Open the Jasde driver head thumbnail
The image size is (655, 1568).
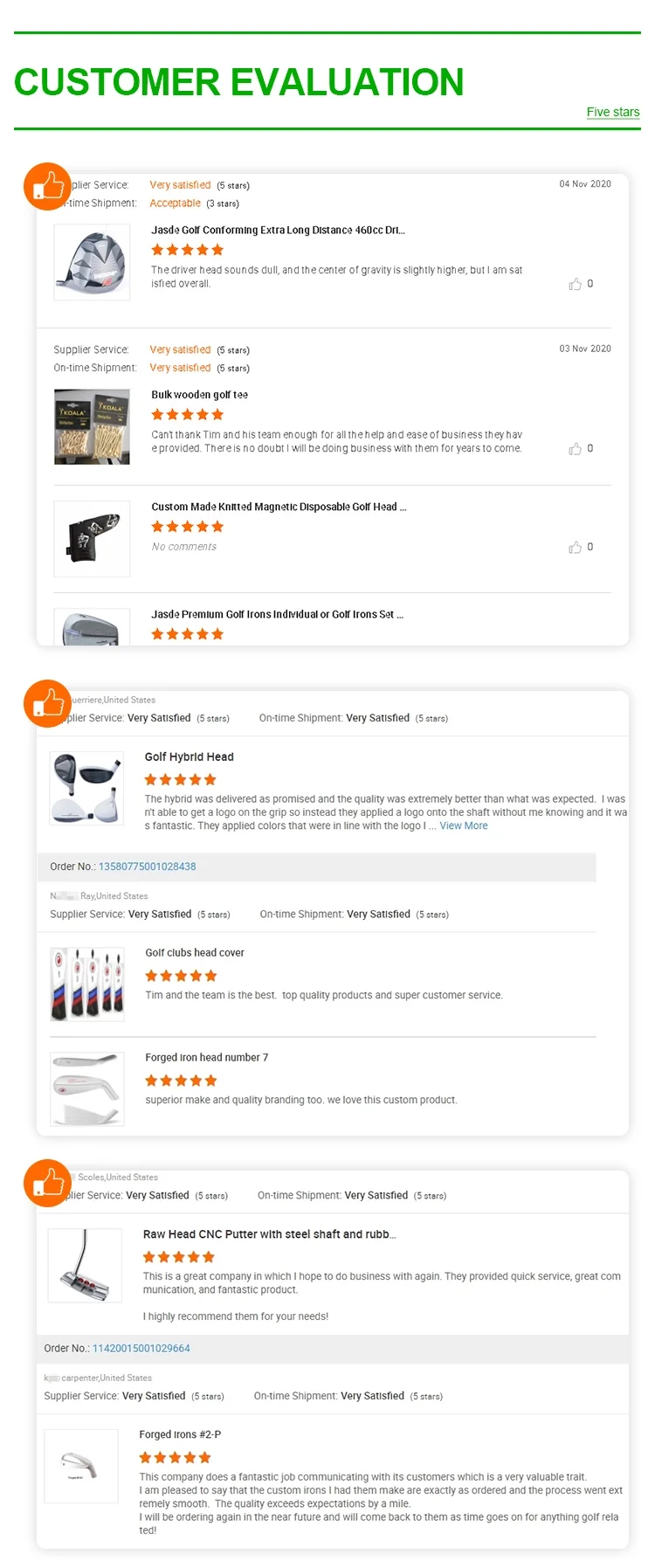coord(92,262)
